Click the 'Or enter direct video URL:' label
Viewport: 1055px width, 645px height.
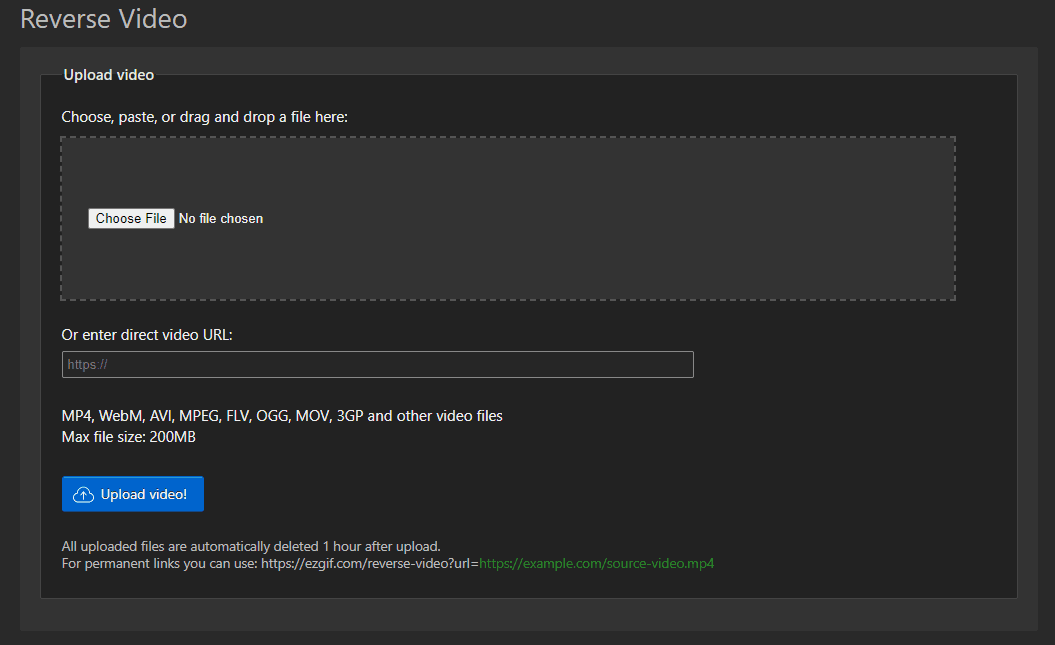tap(147, 335)
